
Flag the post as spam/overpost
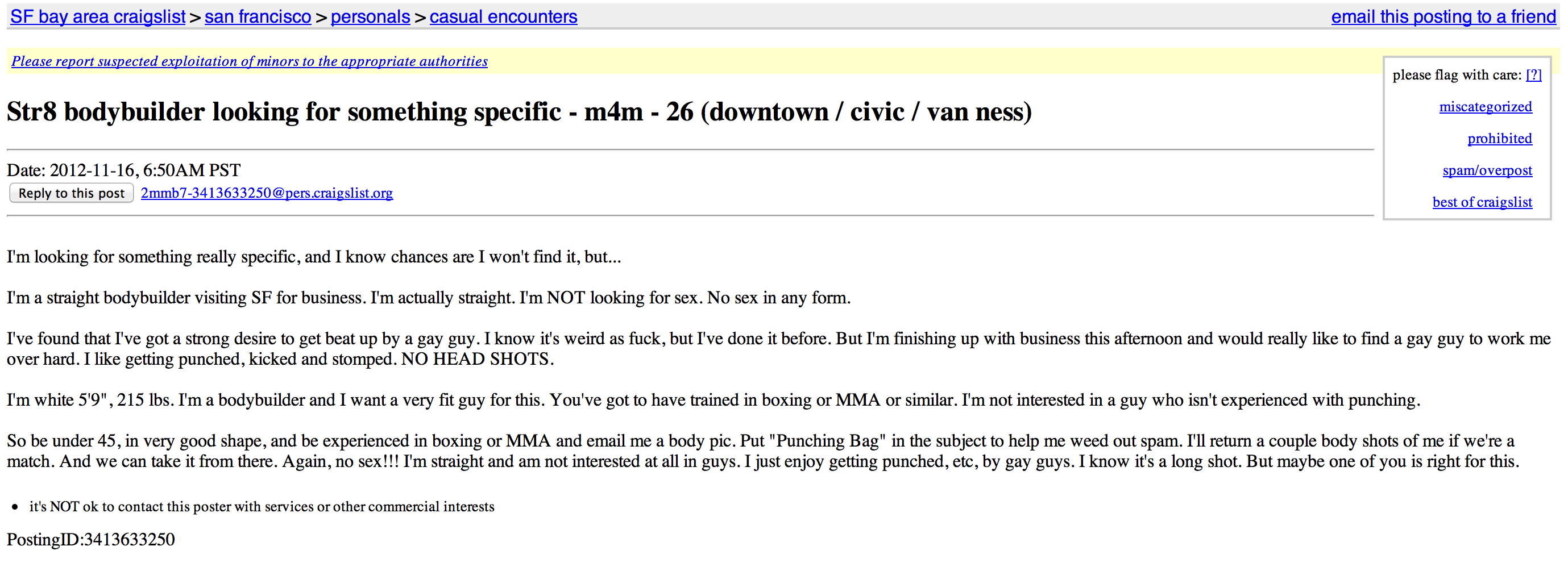click(x=1487, y=170)
